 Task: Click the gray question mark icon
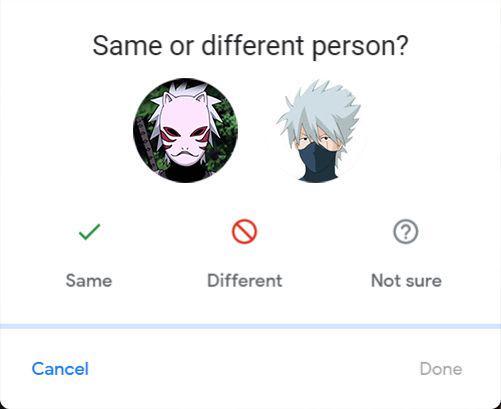click(x=405, y=232)
